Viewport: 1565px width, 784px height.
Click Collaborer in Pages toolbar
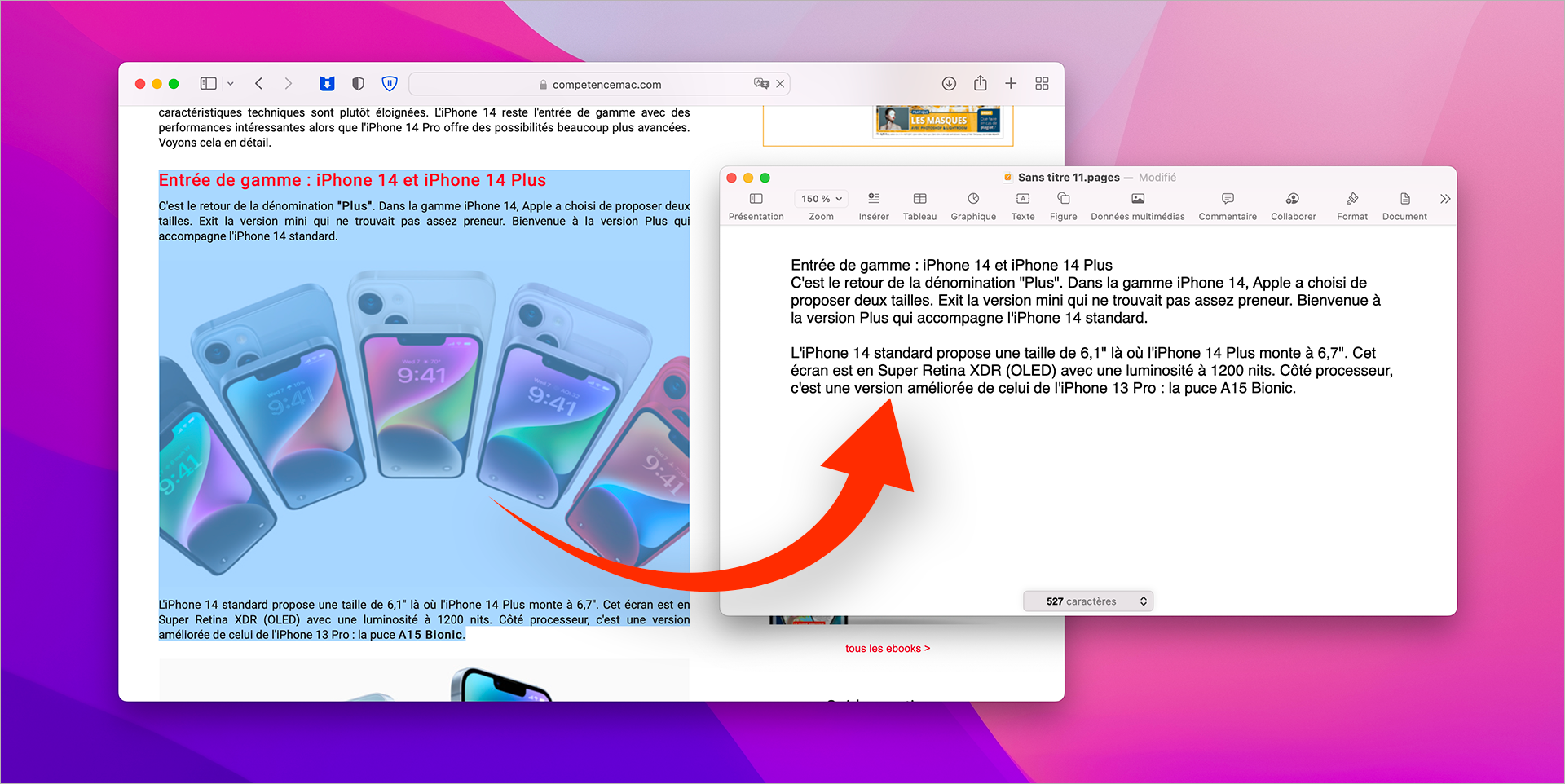[1293, 207]
